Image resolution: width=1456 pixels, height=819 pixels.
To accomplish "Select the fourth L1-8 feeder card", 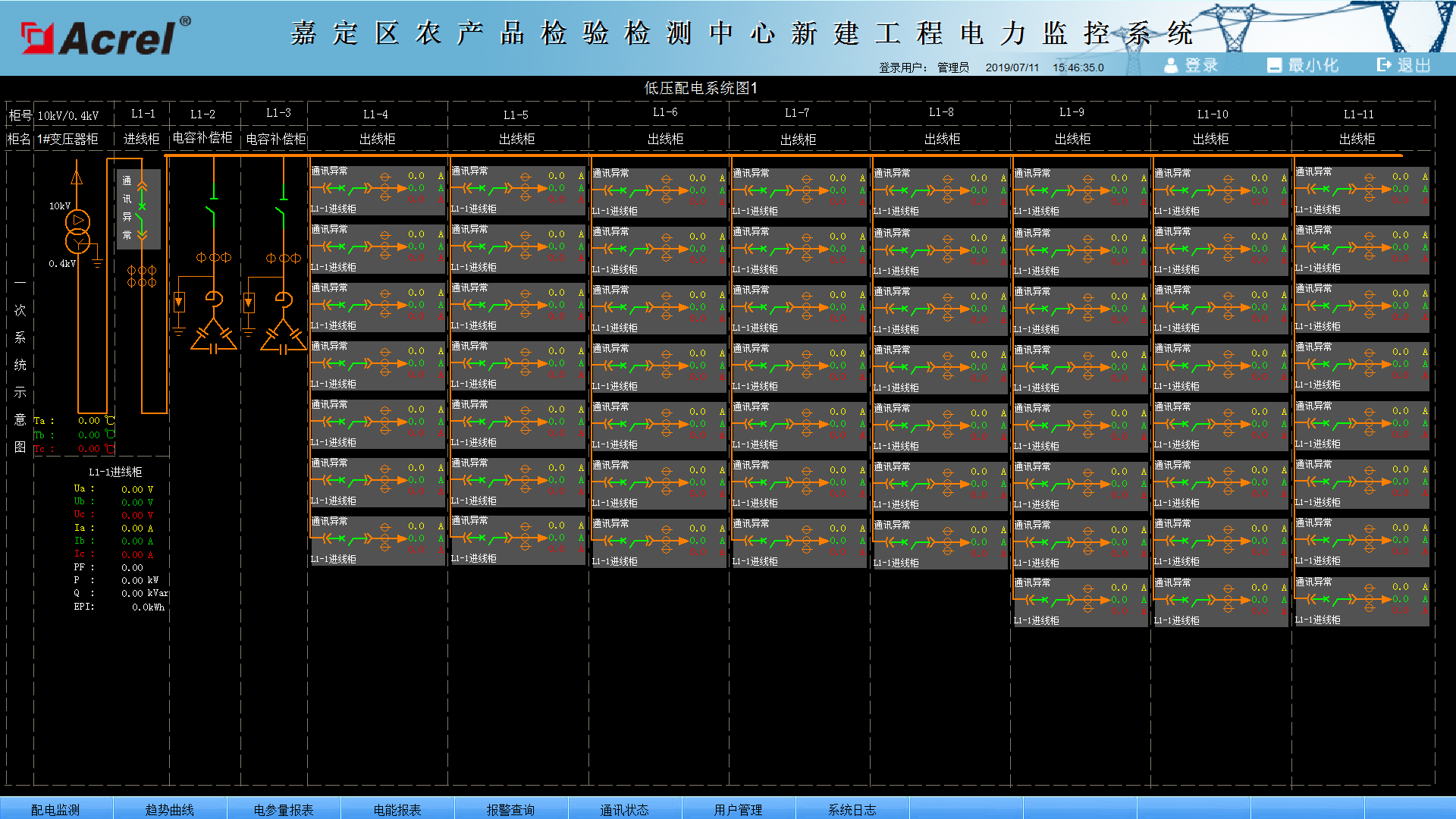I will [940, 369].
